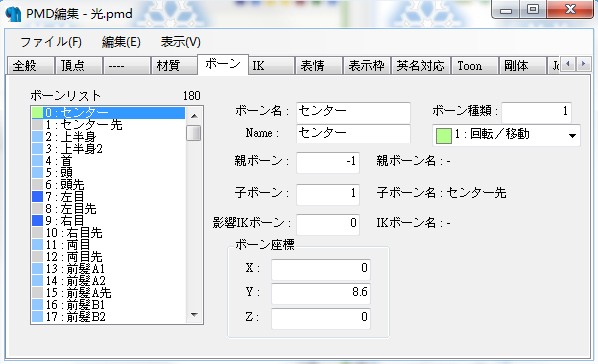Open the 1 : 回転/移動 bone type dropdown
The image size is (598, 364).
tap(506, 135)
